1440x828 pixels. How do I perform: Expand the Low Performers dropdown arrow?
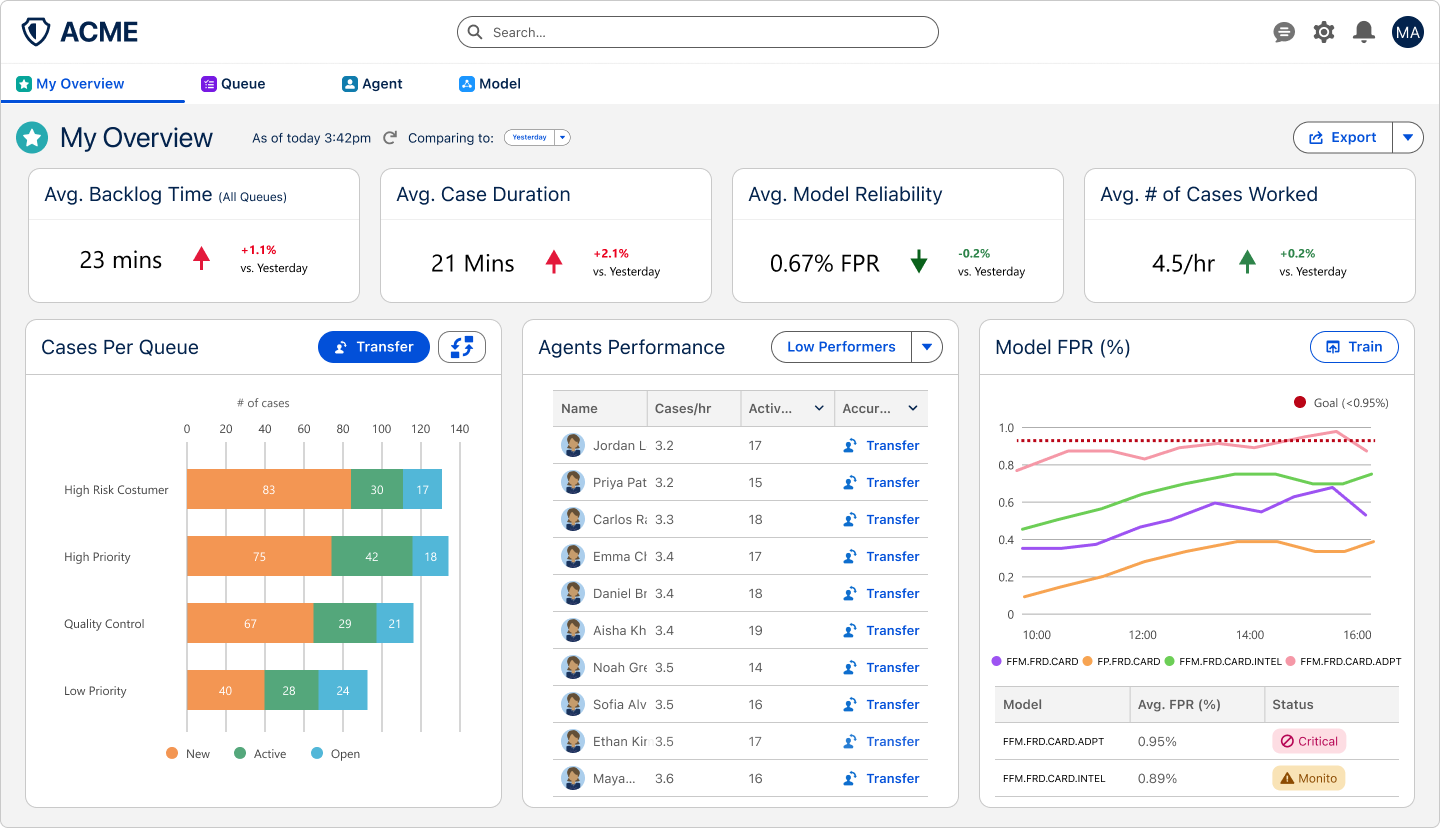927,347
